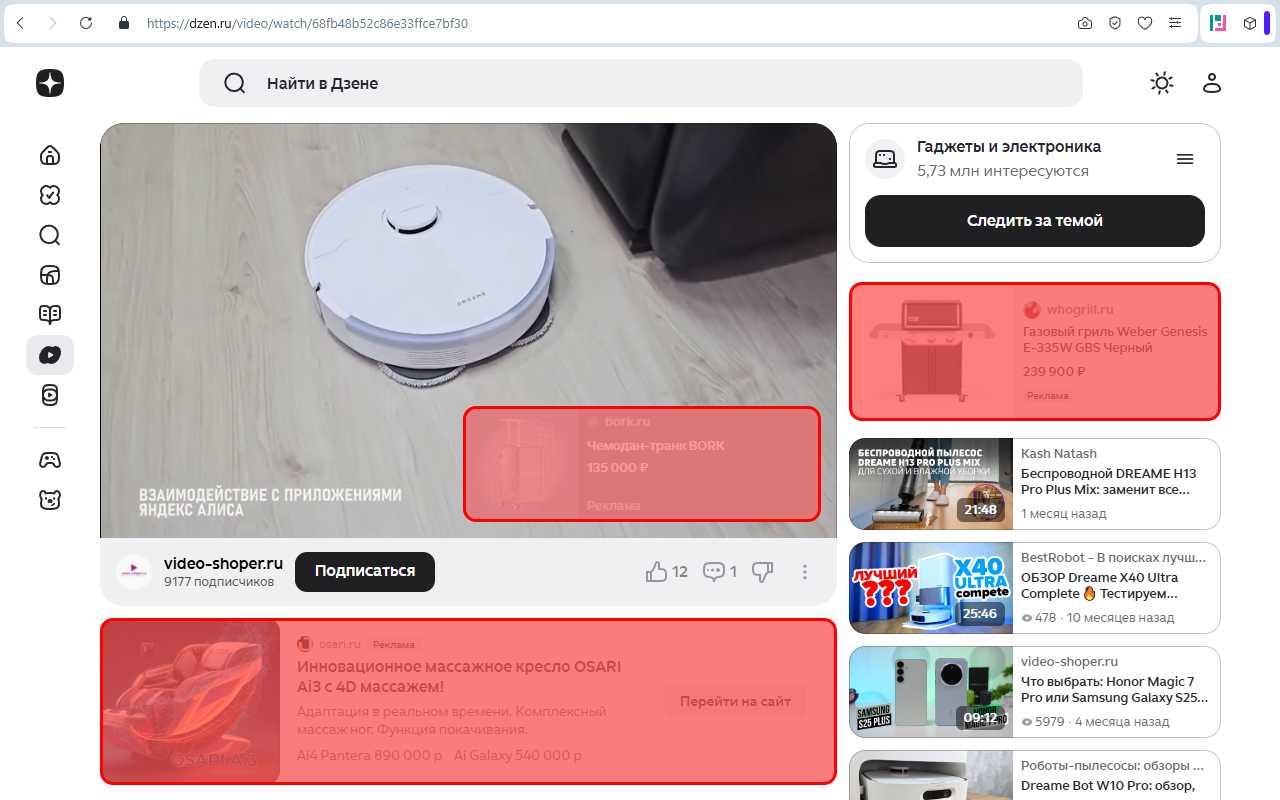This screenshot has width=1280, height=800.
Task: Open the games controller sidebar icon
Action: (50, 460)
